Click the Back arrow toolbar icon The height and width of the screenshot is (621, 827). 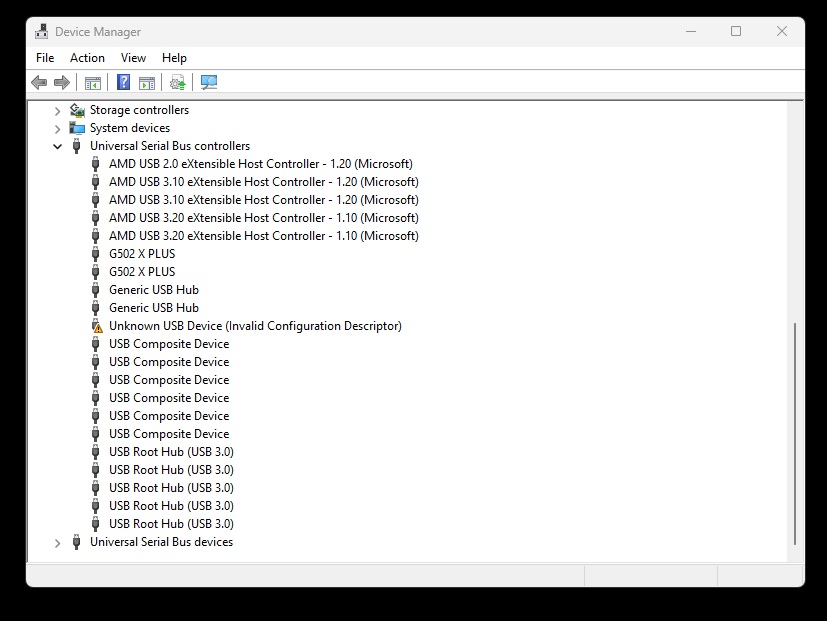pos(39,82)
